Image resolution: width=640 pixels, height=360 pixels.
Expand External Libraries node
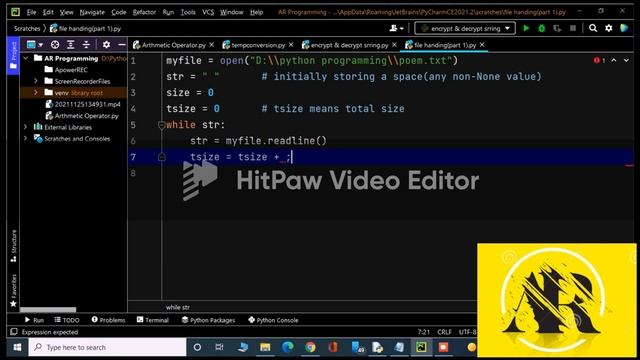pos(26,127)
